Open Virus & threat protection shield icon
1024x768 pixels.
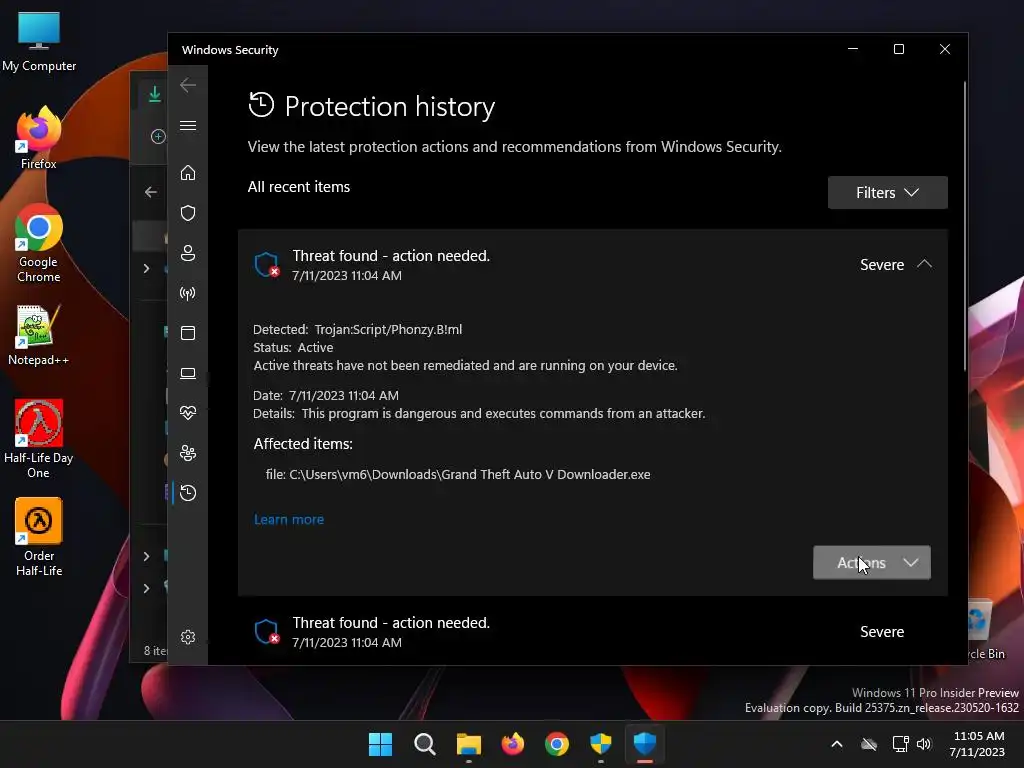188,213
